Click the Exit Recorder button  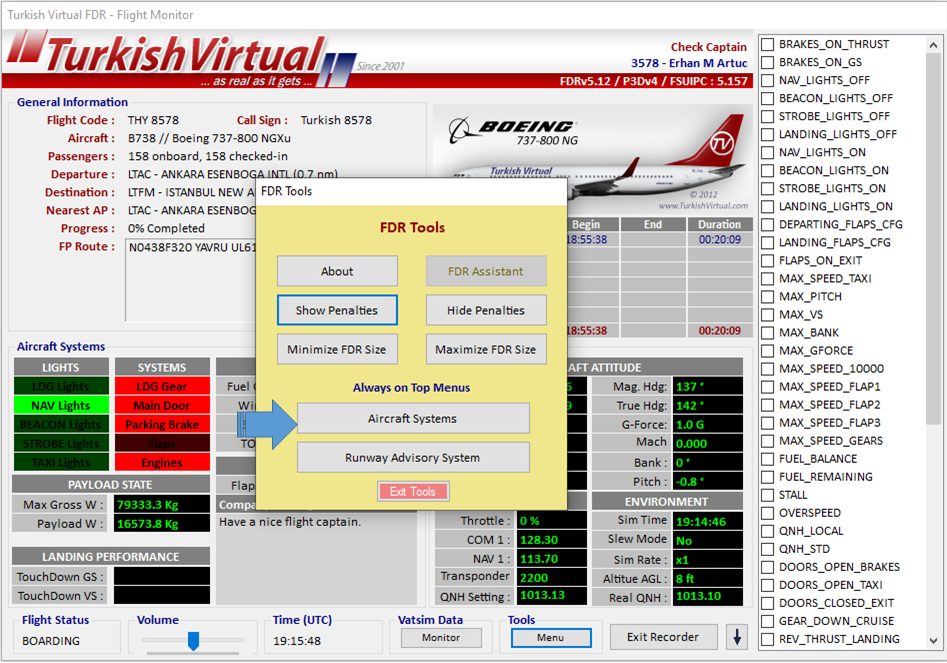pyautogui.click(x=663, y=637)
